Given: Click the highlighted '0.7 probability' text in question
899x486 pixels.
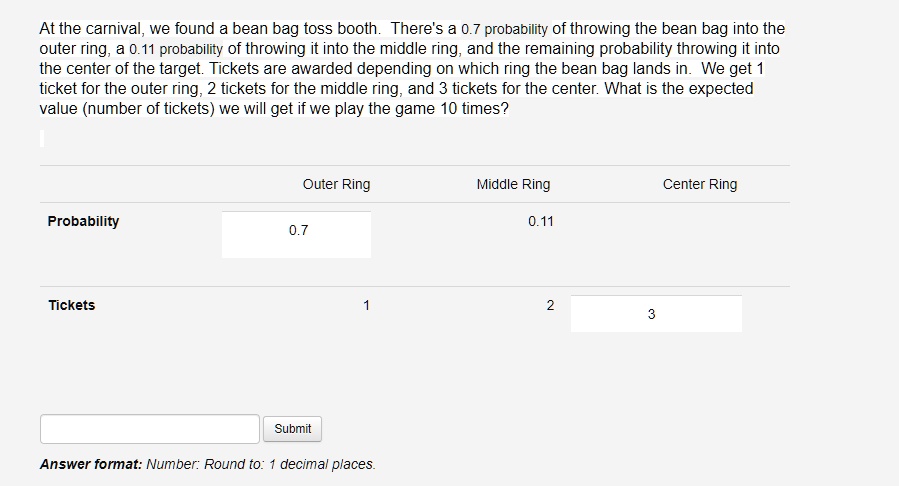Looking at the screenshot, I should pos(505,29).
